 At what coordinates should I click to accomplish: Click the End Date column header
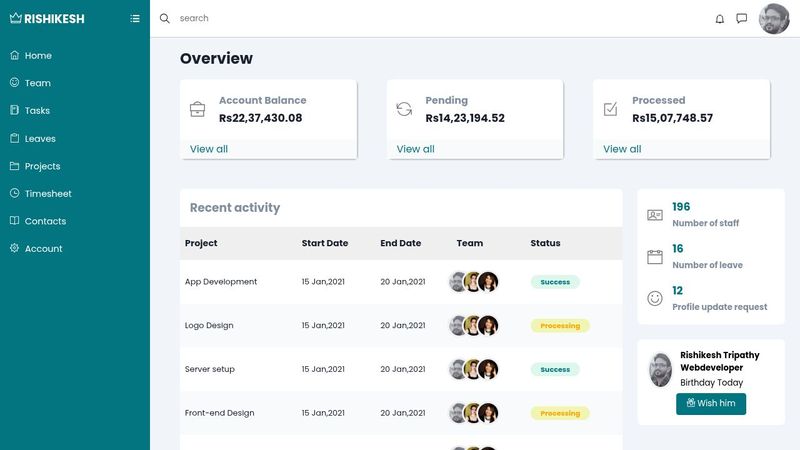pos(401,243)
